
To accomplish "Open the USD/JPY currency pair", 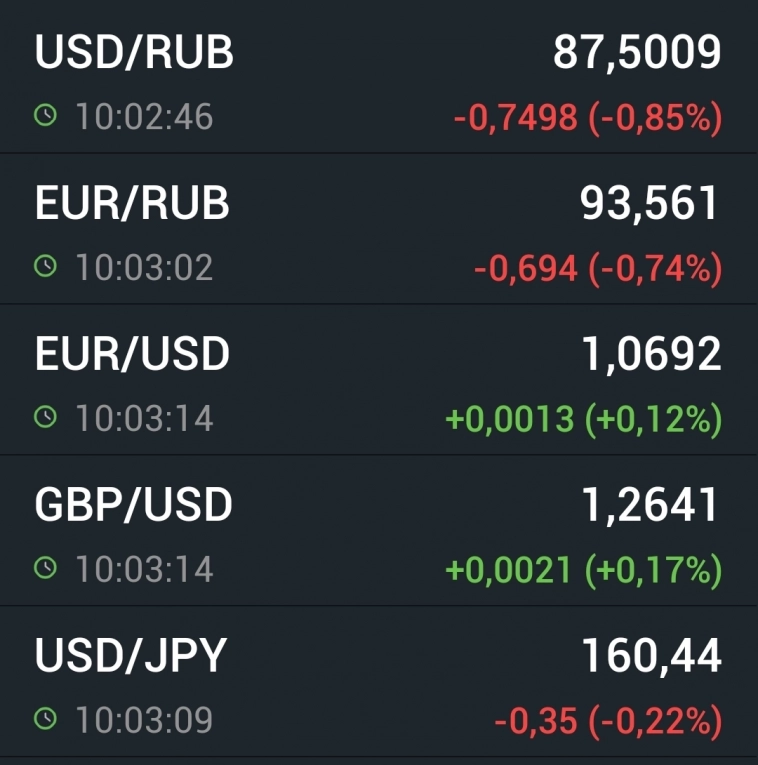I will [131, 656].
